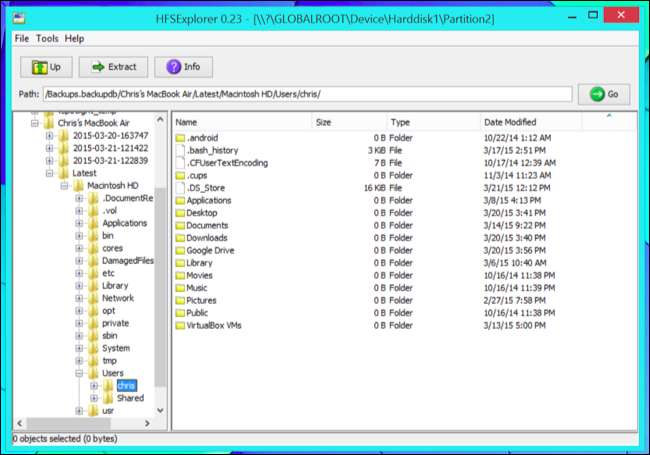650x455 pixels.
Task: Open the File menu
Action: tap(22, 39)
